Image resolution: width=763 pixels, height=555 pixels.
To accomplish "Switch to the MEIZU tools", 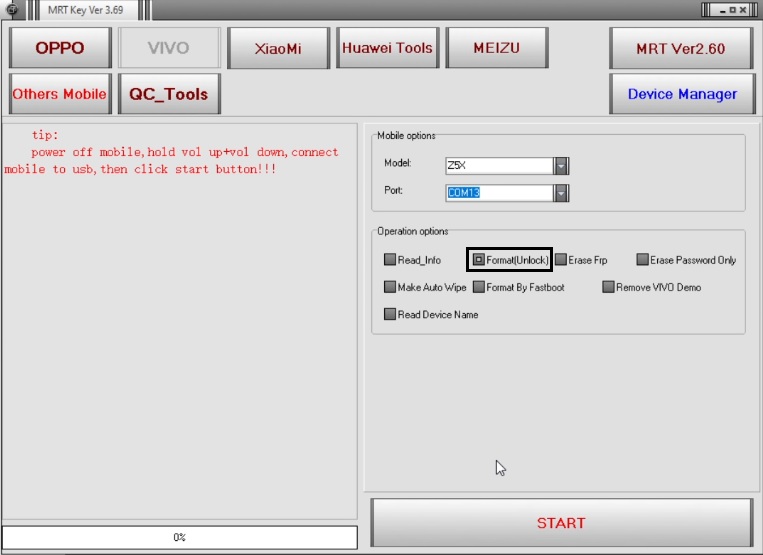I will (x=497, y=48).
